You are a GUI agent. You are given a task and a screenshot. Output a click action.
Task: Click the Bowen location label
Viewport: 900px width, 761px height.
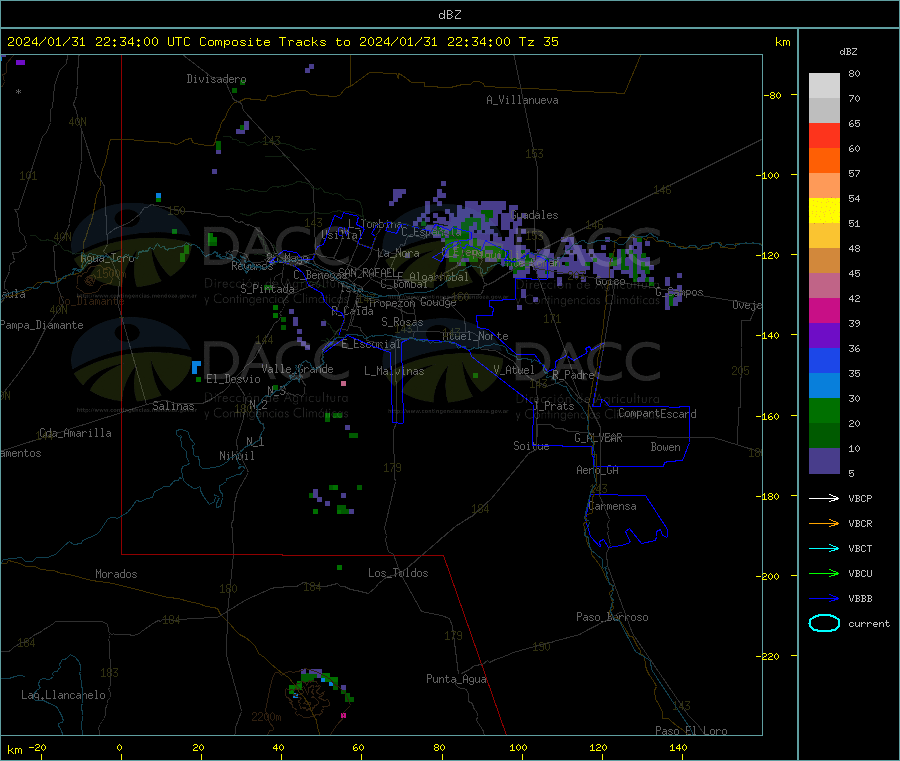coord(665,447)
